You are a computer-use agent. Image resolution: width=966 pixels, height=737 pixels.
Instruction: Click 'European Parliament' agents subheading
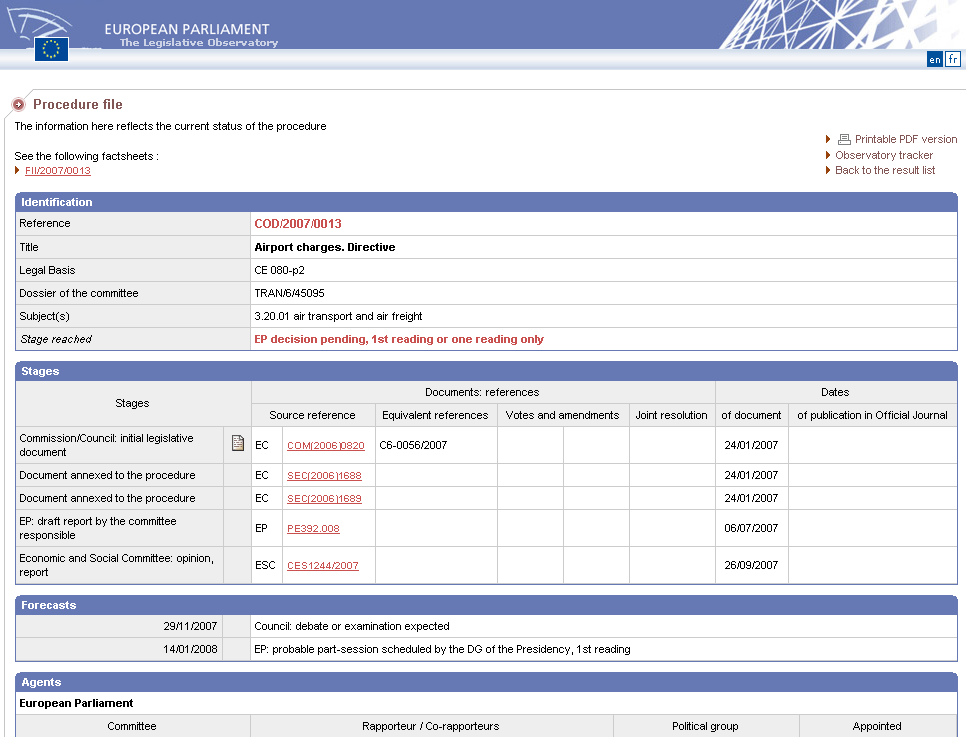(x=76, y=703)
